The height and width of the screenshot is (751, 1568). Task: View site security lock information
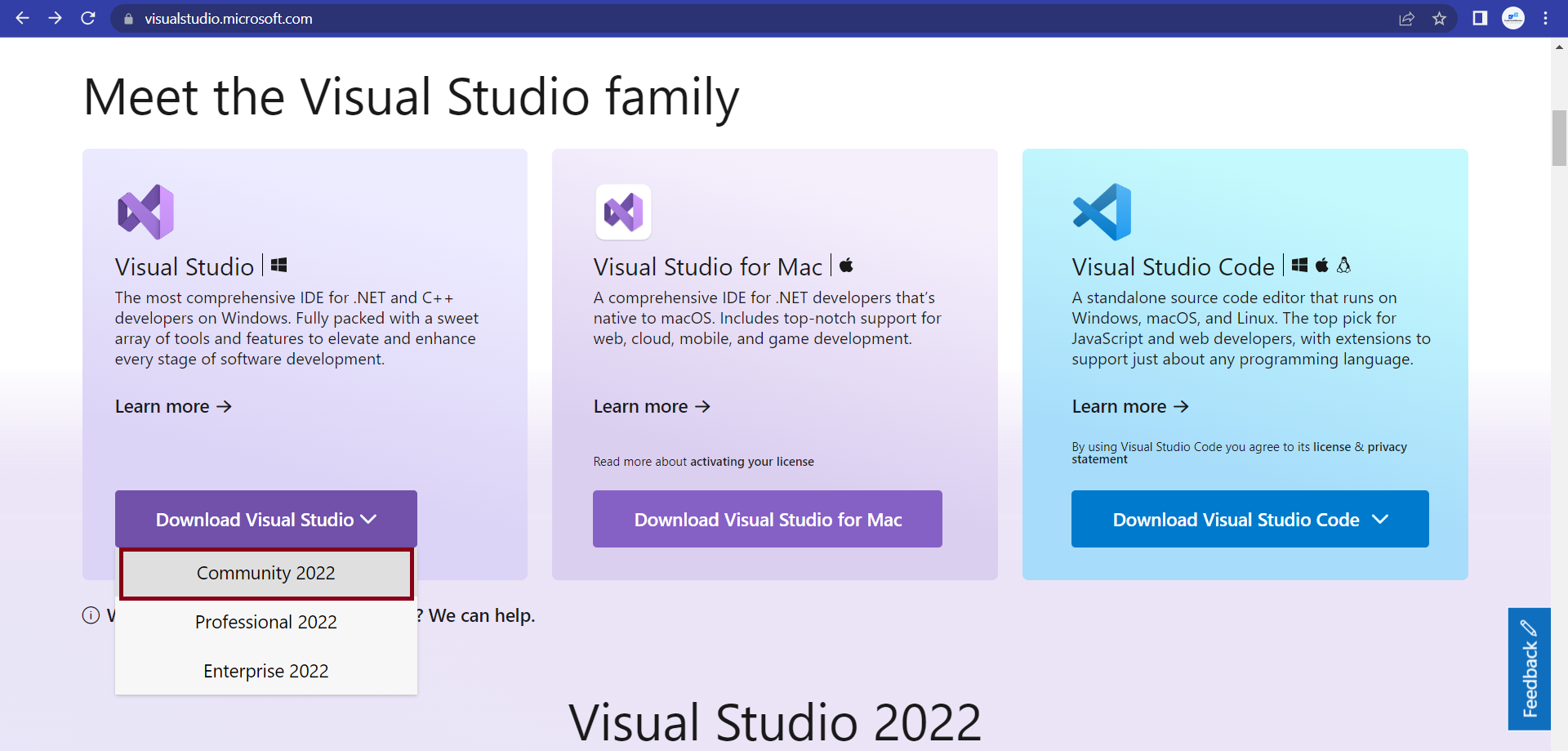(x=128, y=19)
